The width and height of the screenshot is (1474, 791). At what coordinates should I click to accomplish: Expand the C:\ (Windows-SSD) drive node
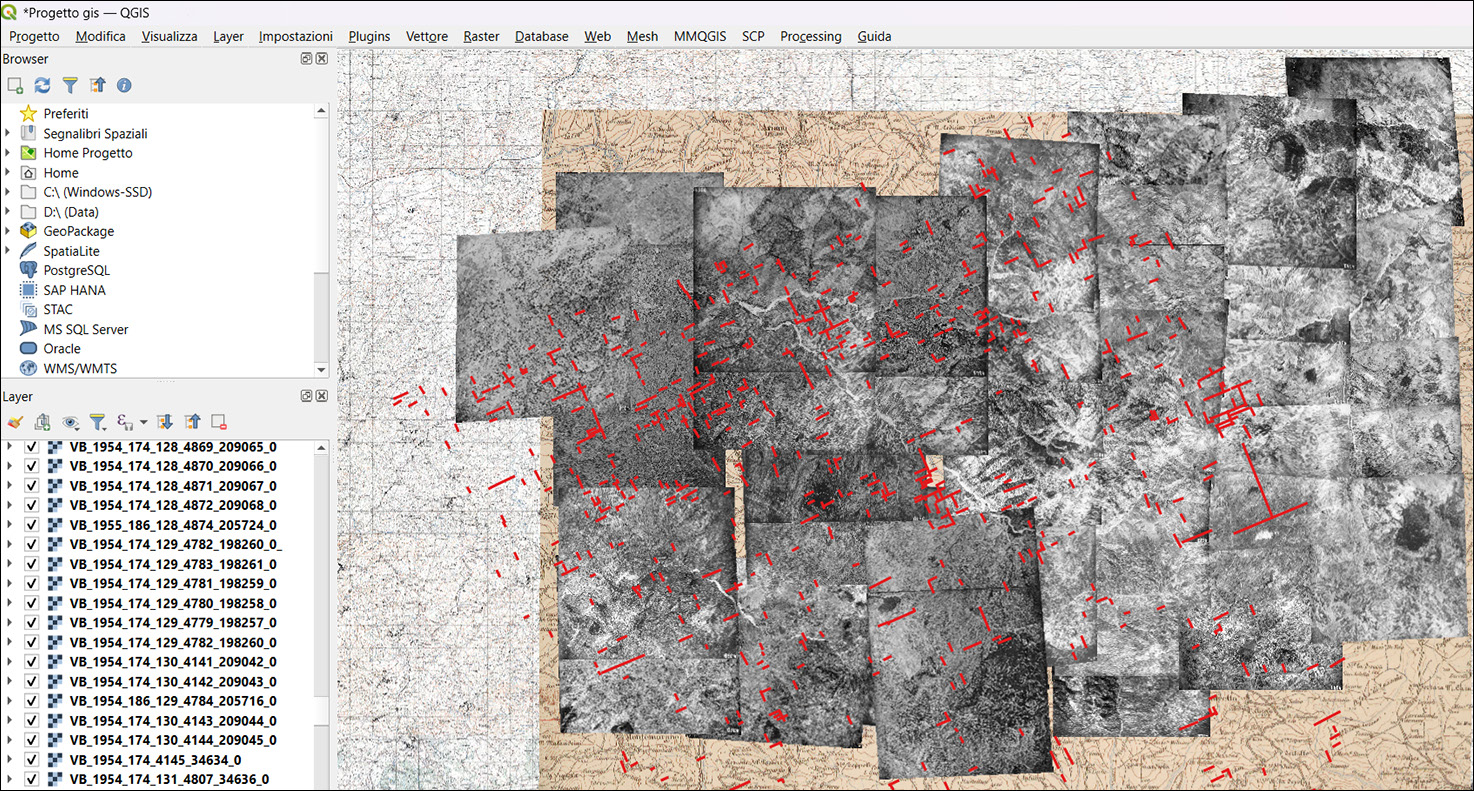[8, 192]
